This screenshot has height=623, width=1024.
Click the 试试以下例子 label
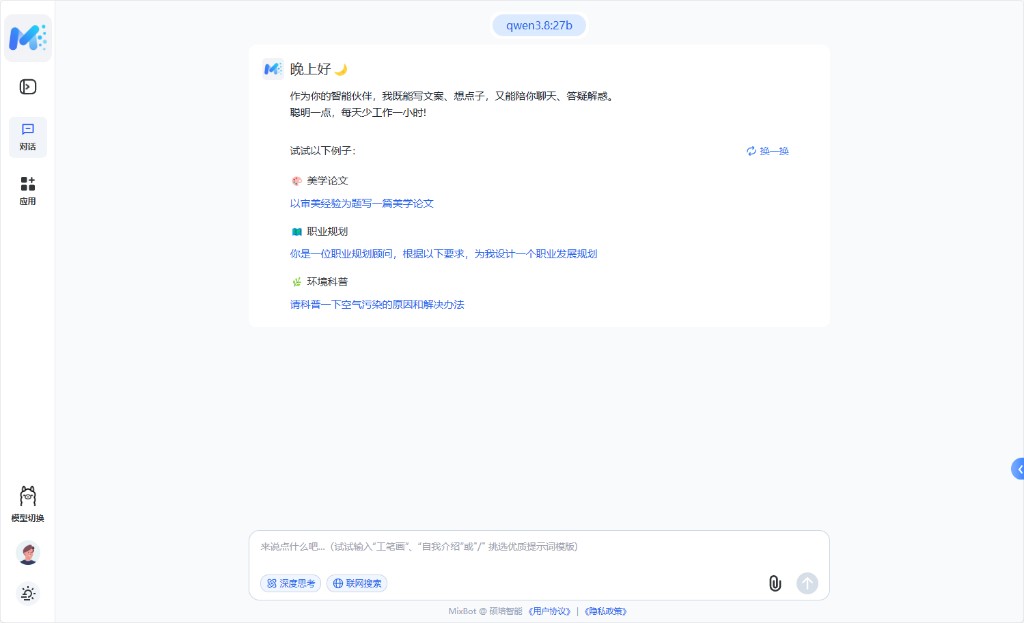[323, 151]
